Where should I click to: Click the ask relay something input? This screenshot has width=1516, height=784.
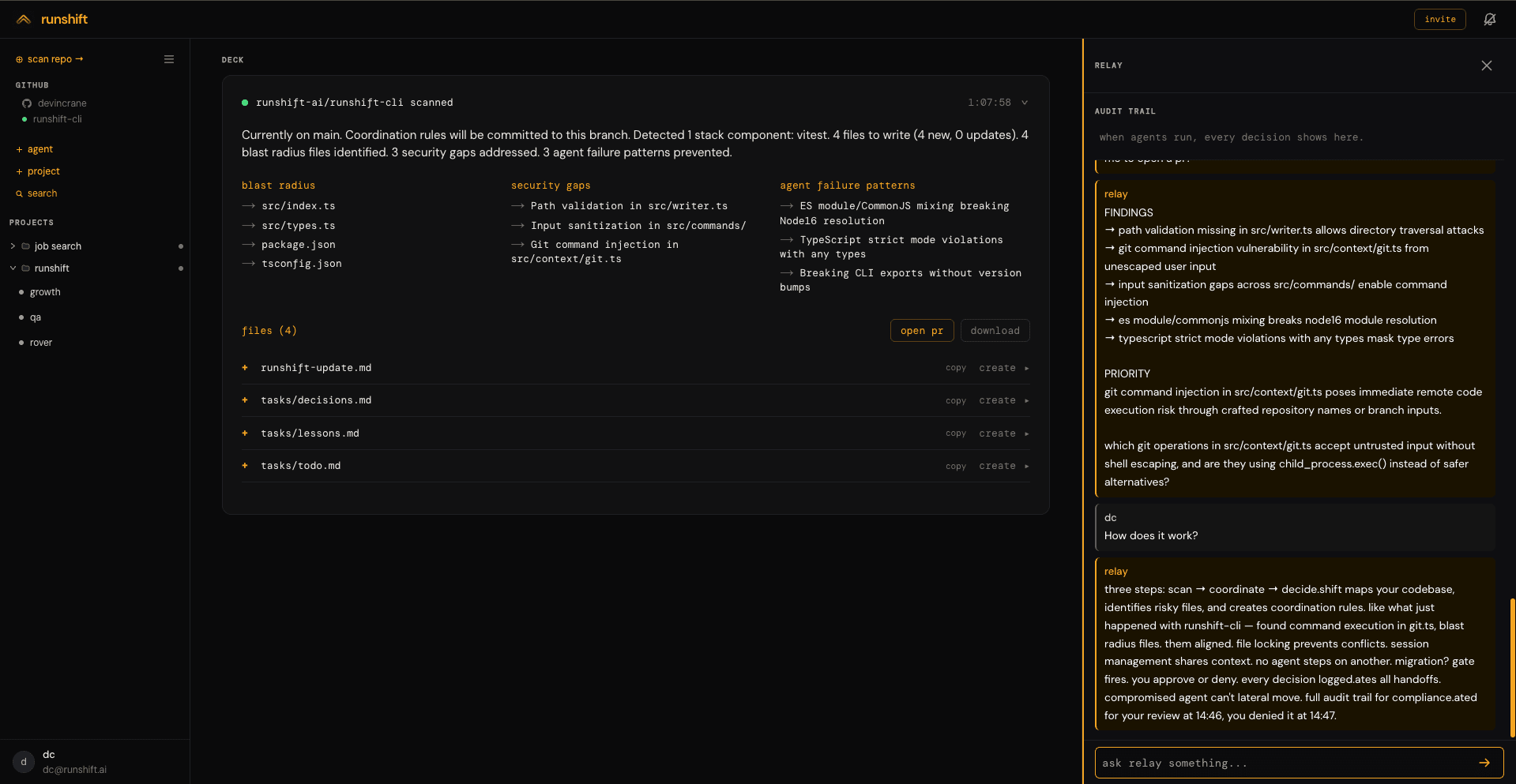[1299, 763]
